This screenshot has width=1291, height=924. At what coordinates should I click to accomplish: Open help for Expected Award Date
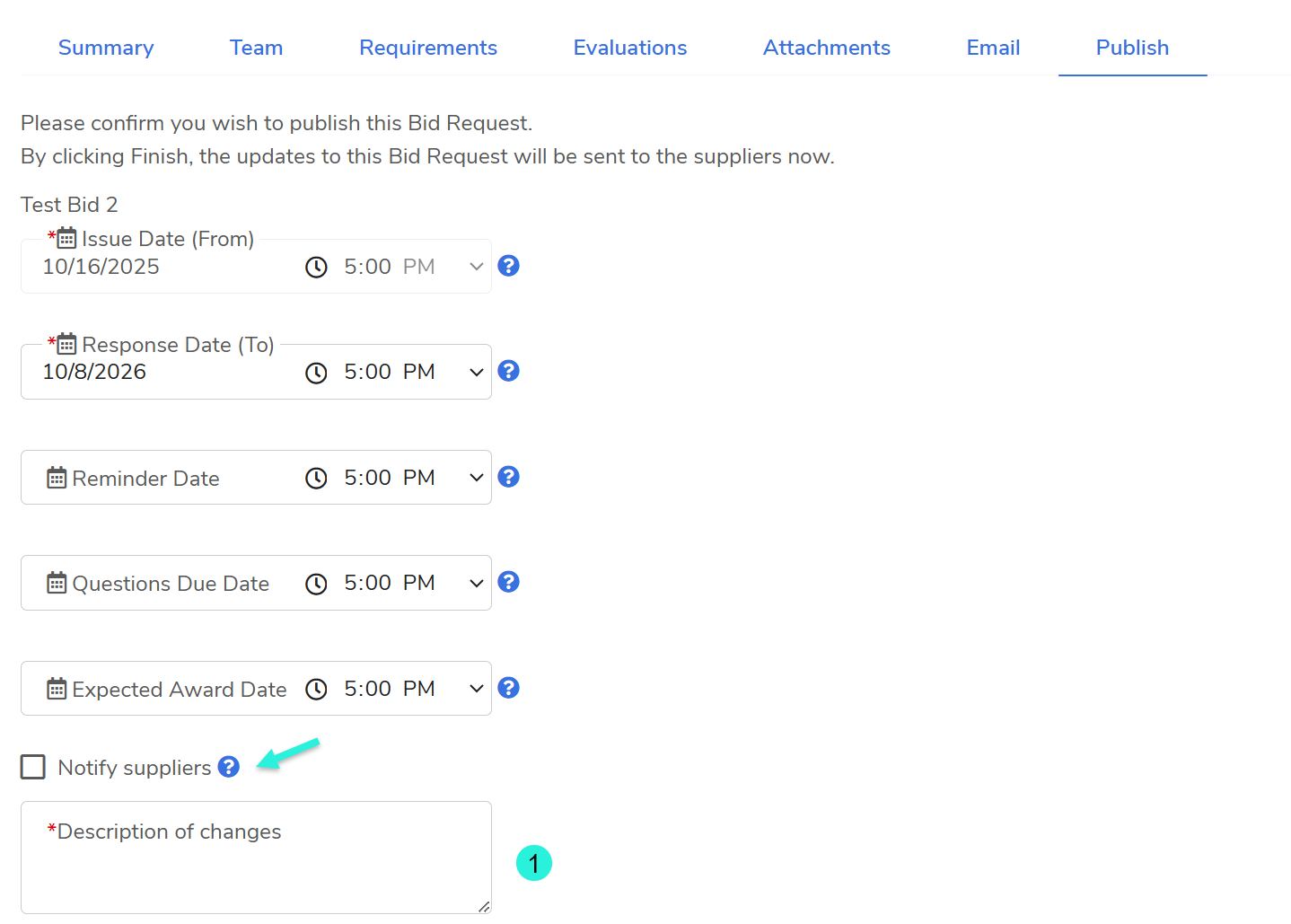(x=508, y=688)
